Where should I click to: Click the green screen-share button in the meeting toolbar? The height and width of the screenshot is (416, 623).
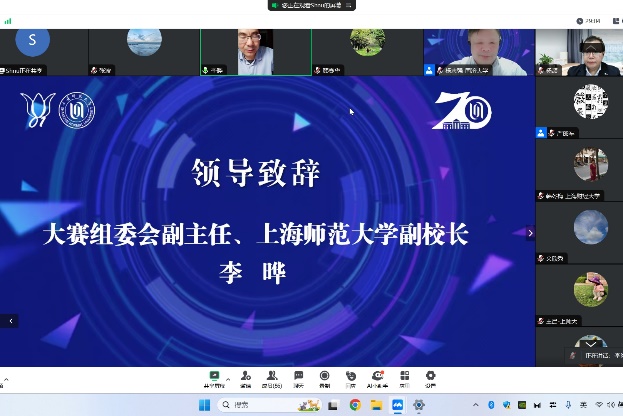214,379
